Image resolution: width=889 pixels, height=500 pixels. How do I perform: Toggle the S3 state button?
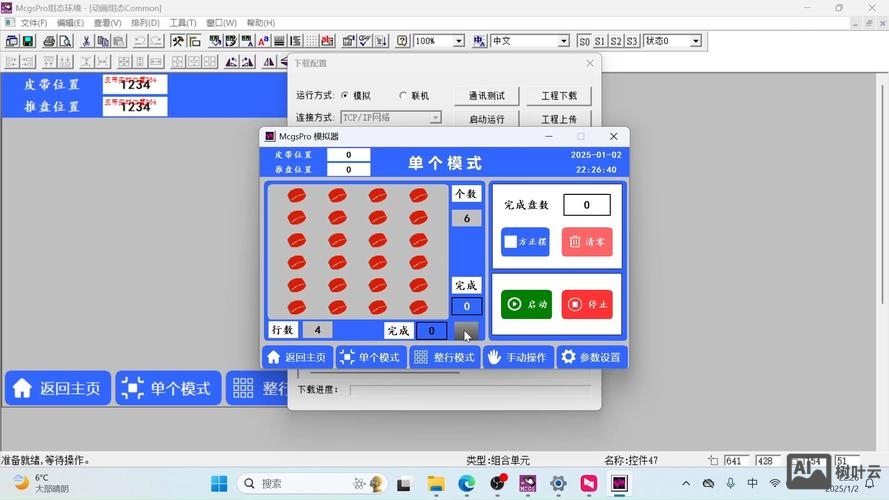(632, 41)
